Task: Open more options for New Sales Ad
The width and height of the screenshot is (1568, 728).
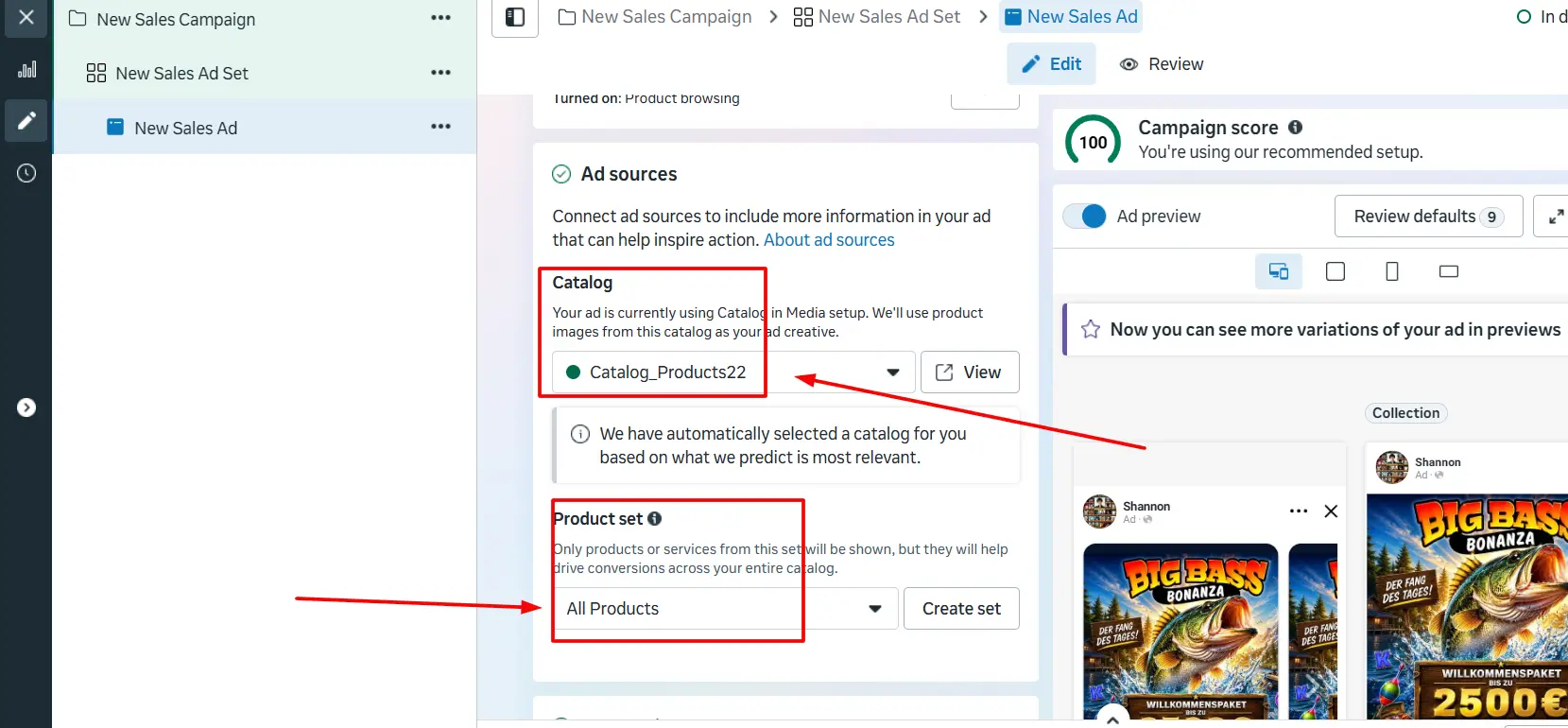Action: point(440,127)
